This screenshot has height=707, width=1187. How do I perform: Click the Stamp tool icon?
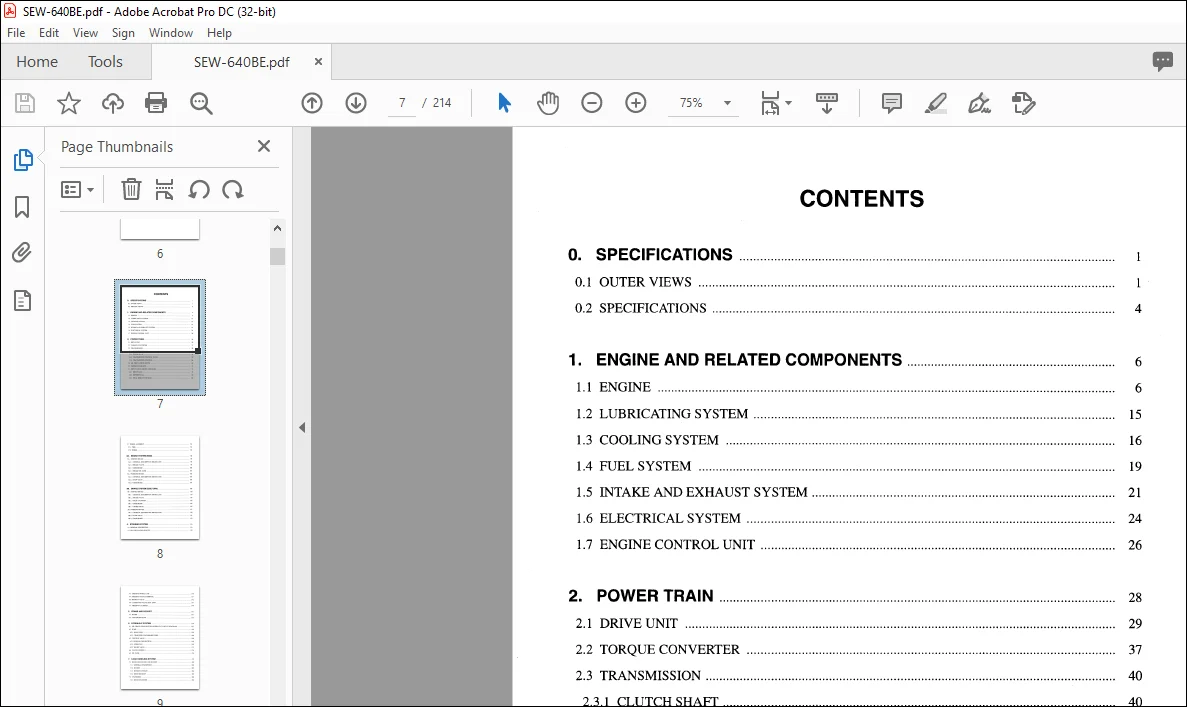(x=1023, y=103)
